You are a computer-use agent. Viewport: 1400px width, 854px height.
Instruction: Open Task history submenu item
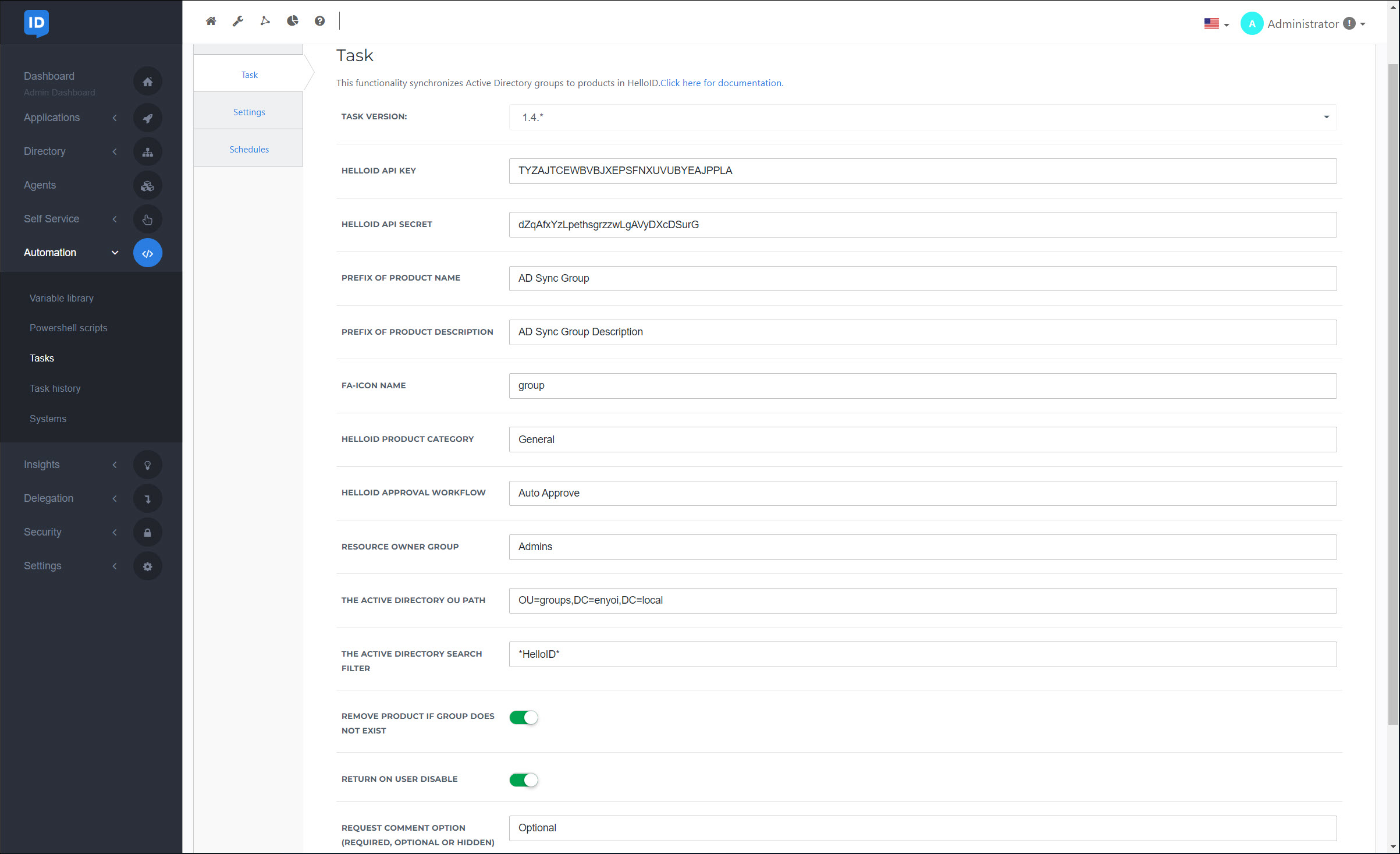(x=55, y=388)
